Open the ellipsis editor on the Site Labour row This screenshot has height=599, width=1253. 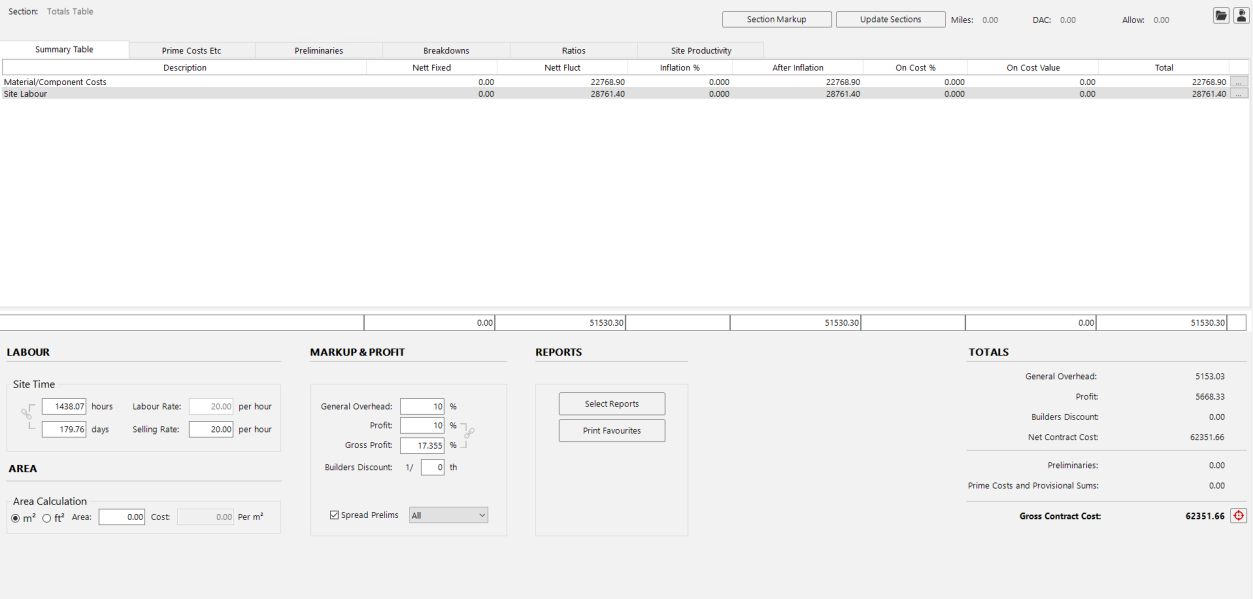[1239, 93]
